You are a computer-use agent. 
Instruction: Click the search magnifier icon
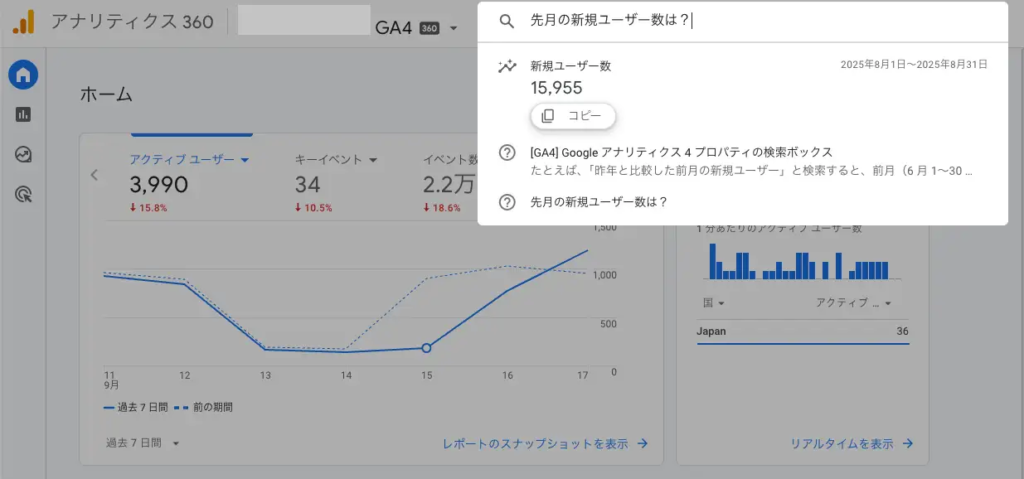(x=507, y=21)
